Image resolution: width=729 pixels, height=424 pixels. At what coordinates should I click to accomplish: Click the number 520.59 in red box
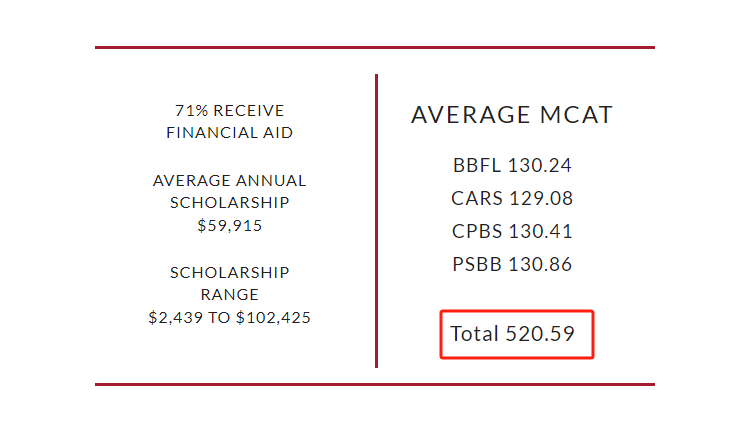click(540, 334)
